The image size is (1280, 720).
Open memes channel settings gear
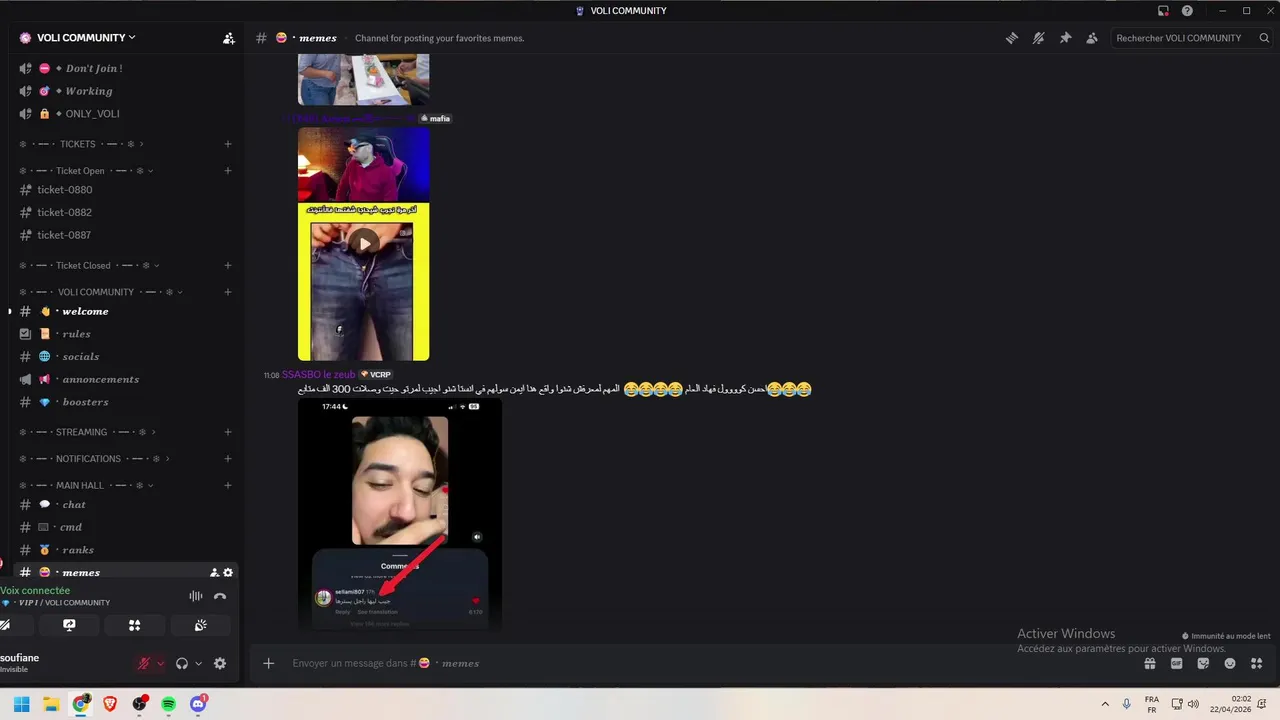coord(228,573)
